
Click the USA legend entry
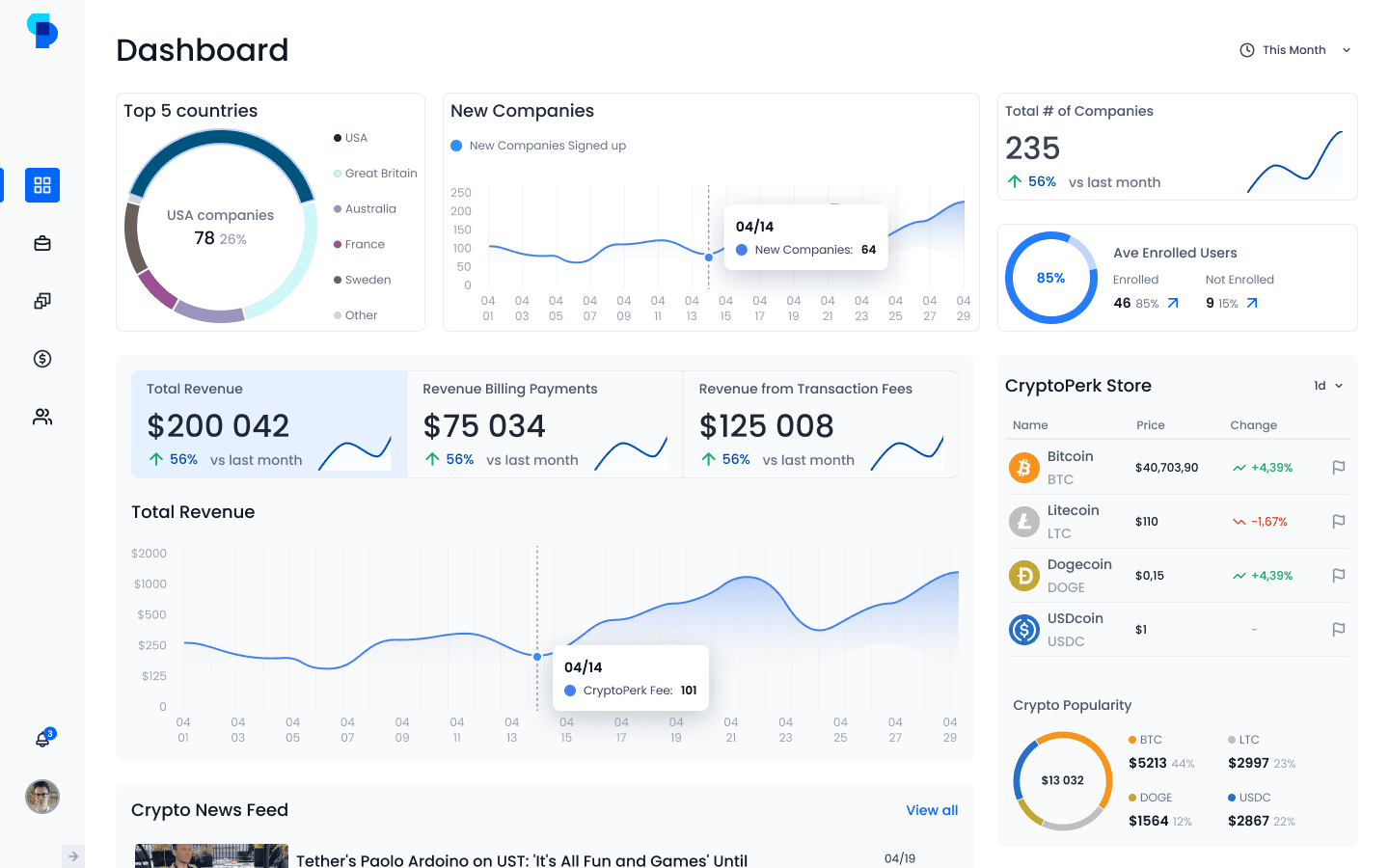[x=350, y=138]
